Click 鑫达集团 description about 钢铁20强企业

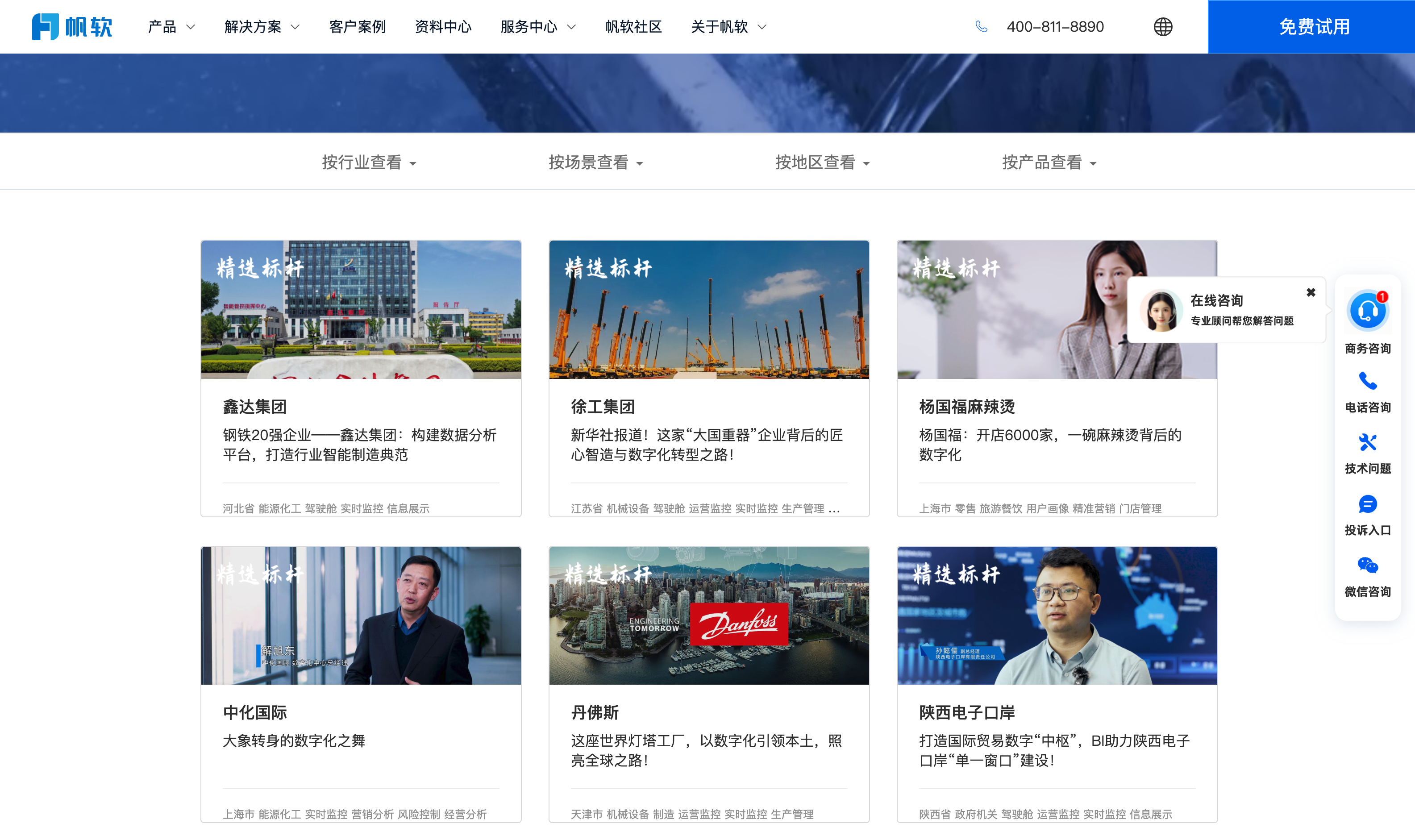[x=359, y=445]
